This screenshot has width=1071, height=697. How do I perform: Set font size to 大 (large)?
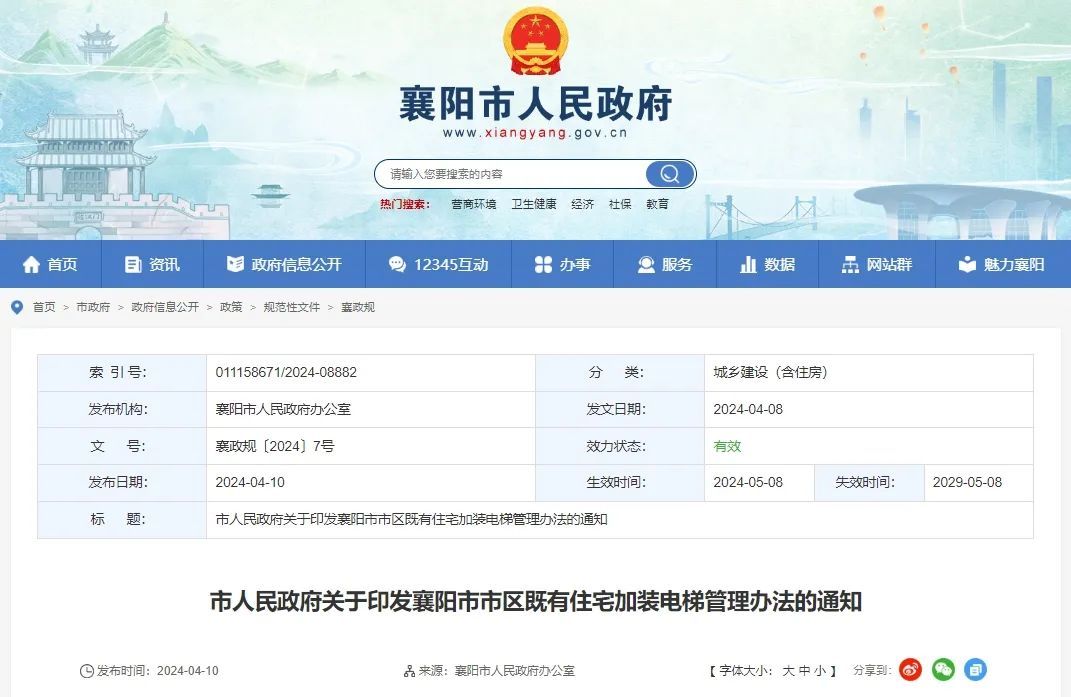click(x=788, y=671)
